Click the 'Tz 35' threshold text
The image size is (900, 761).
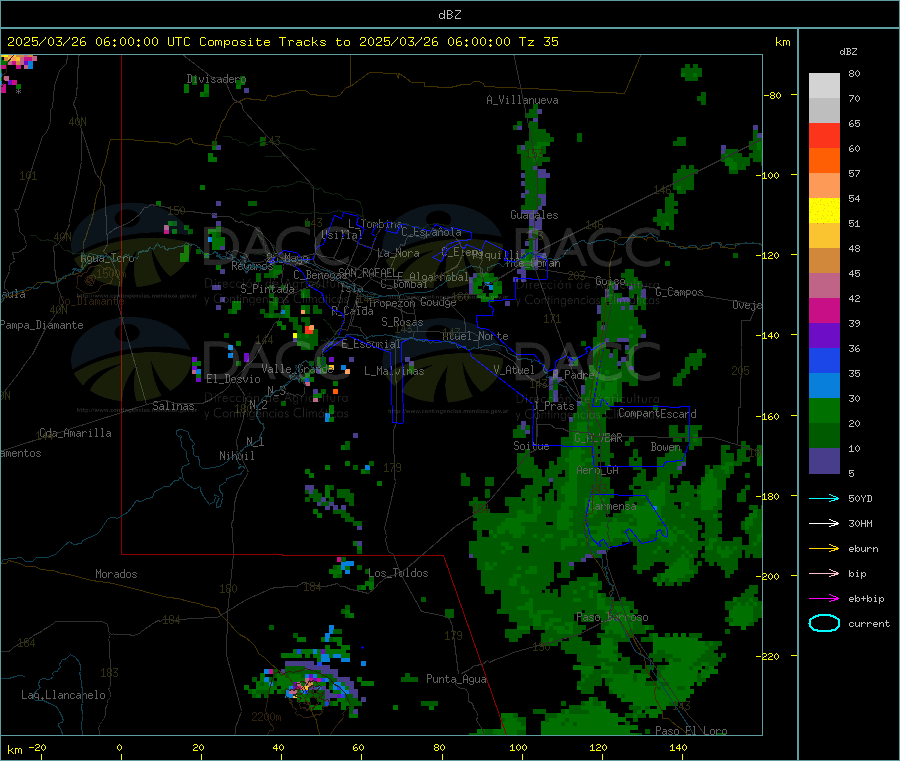pyautogui.click(x=538, y=42)
